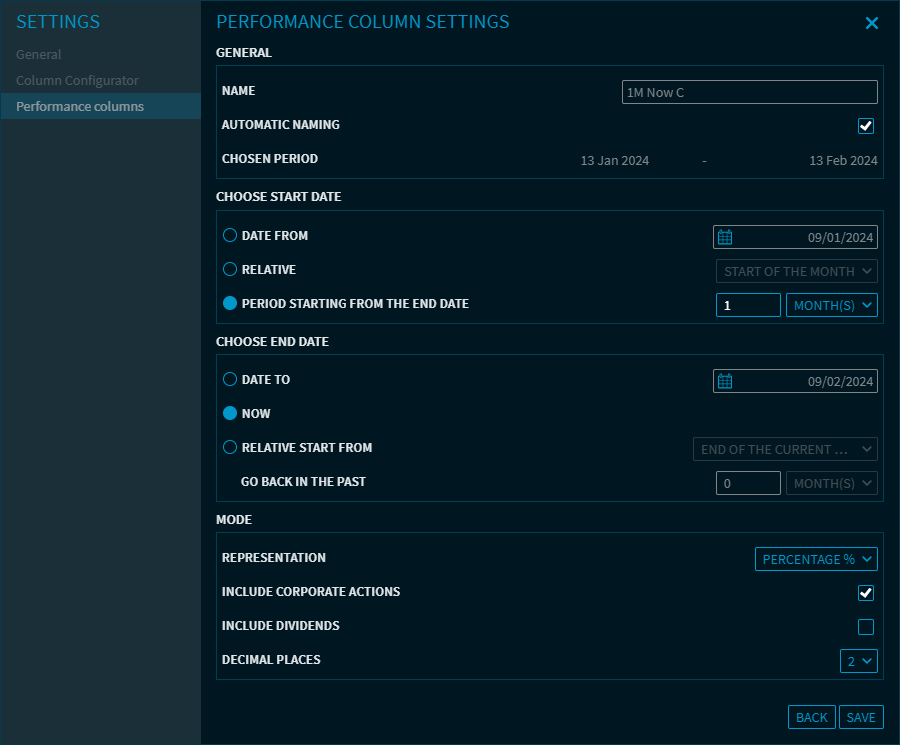This screenshot has width=900, height=745.
Task: Select Now as the end date
Action: pos(230,414)
